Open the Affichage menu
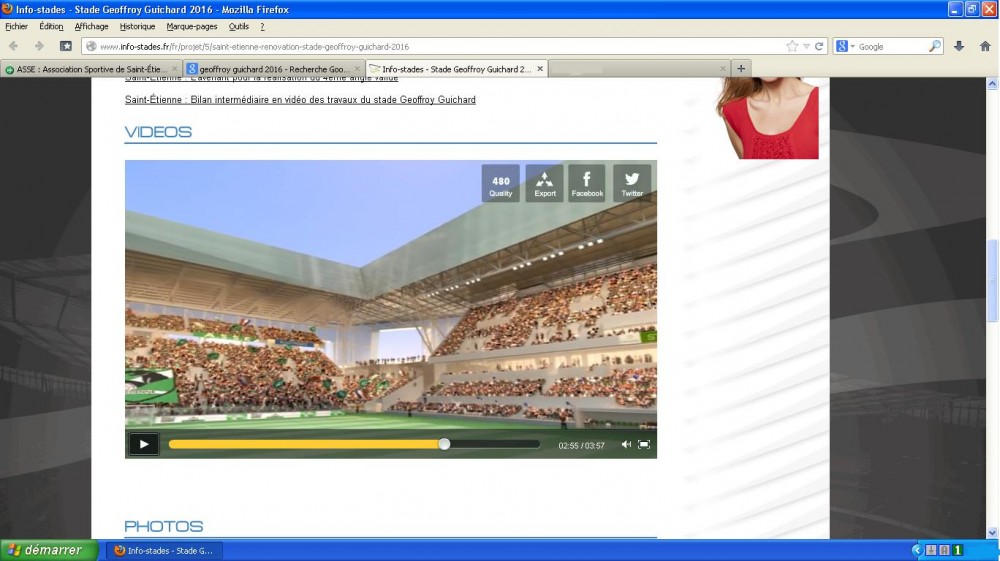 [x=91, y=26]
